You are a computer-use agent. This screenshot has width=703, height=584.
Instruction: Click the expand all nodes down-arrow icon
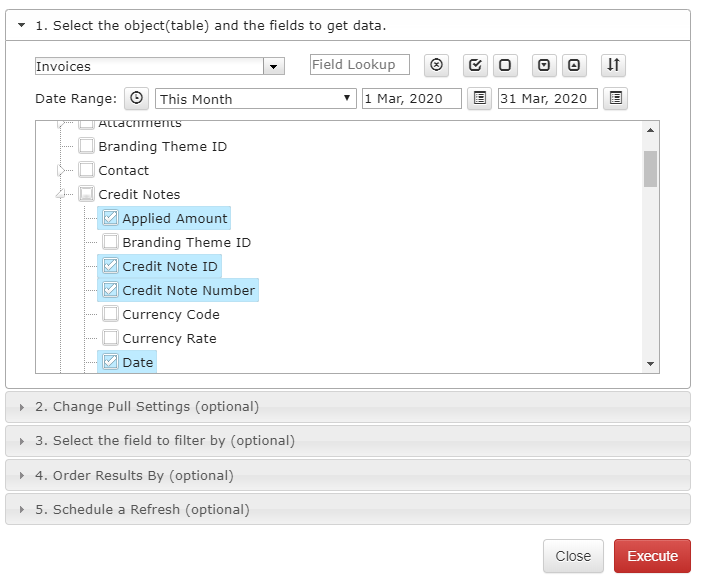544,65
